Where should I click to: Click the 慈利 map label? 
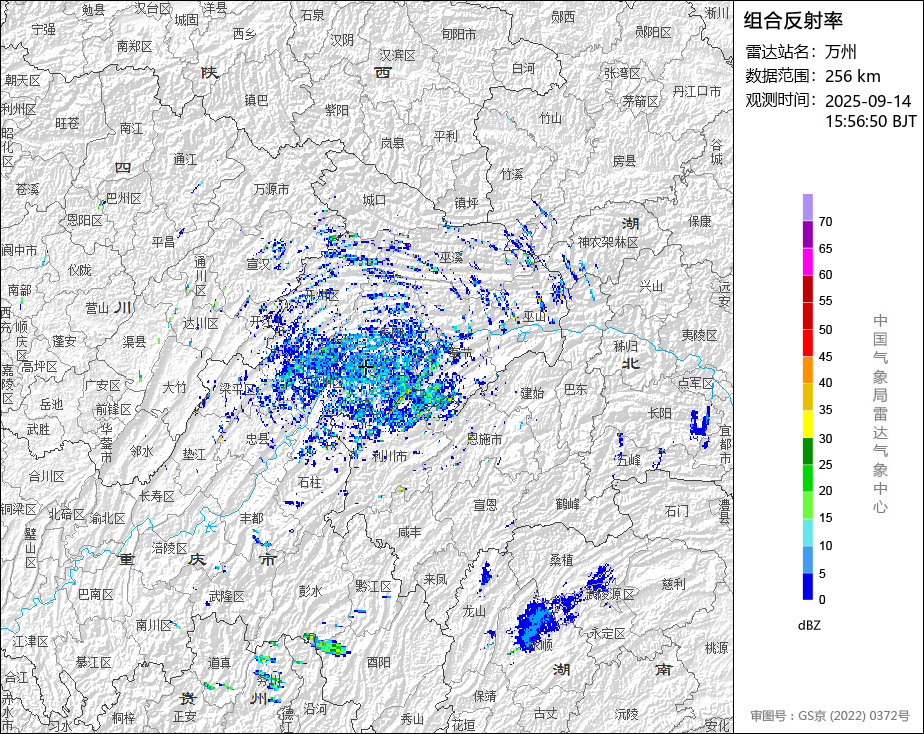[x=674, y=584]
